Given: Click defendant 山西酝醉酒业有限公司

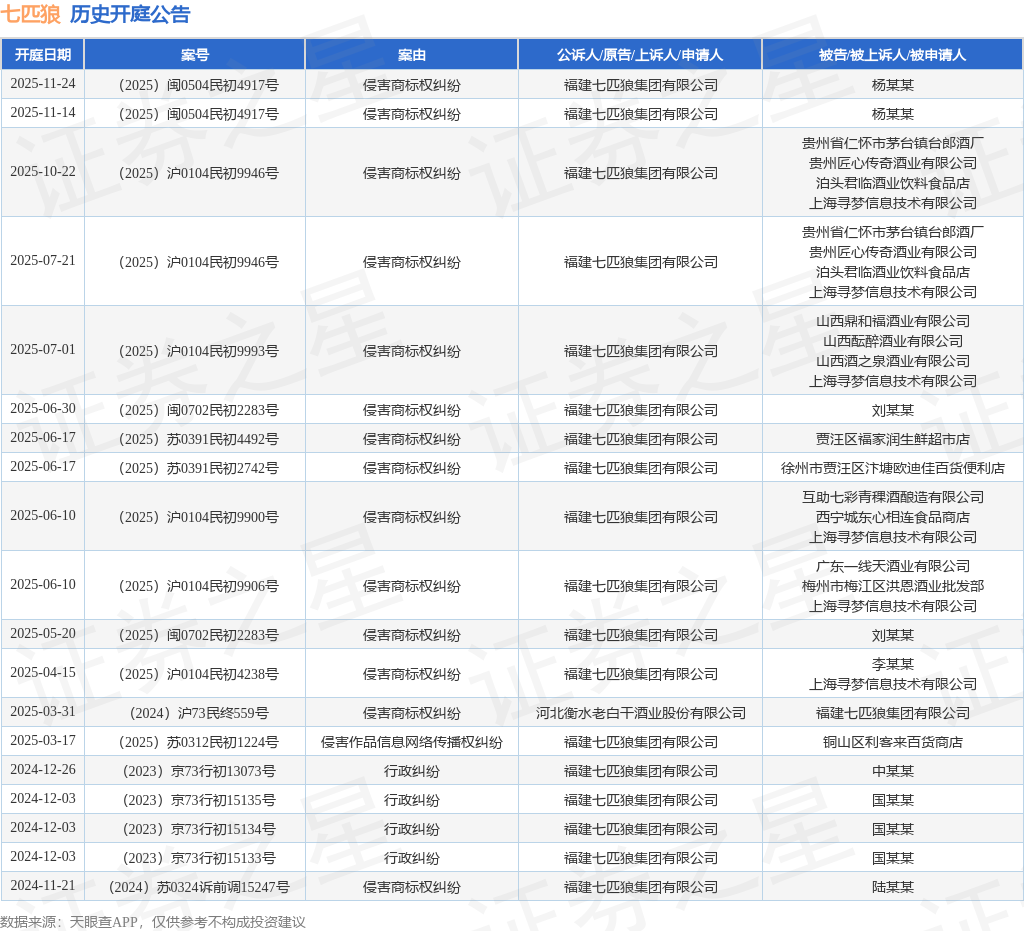Looking at the screenshot, I should [x=892, y=341].
